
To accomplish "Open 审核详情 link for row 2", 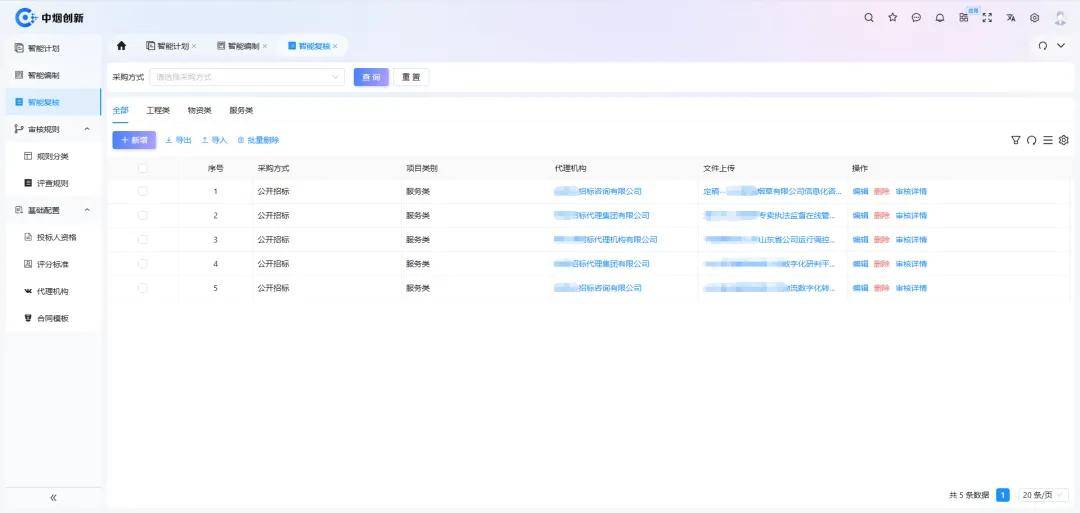I will click(911, 216).
